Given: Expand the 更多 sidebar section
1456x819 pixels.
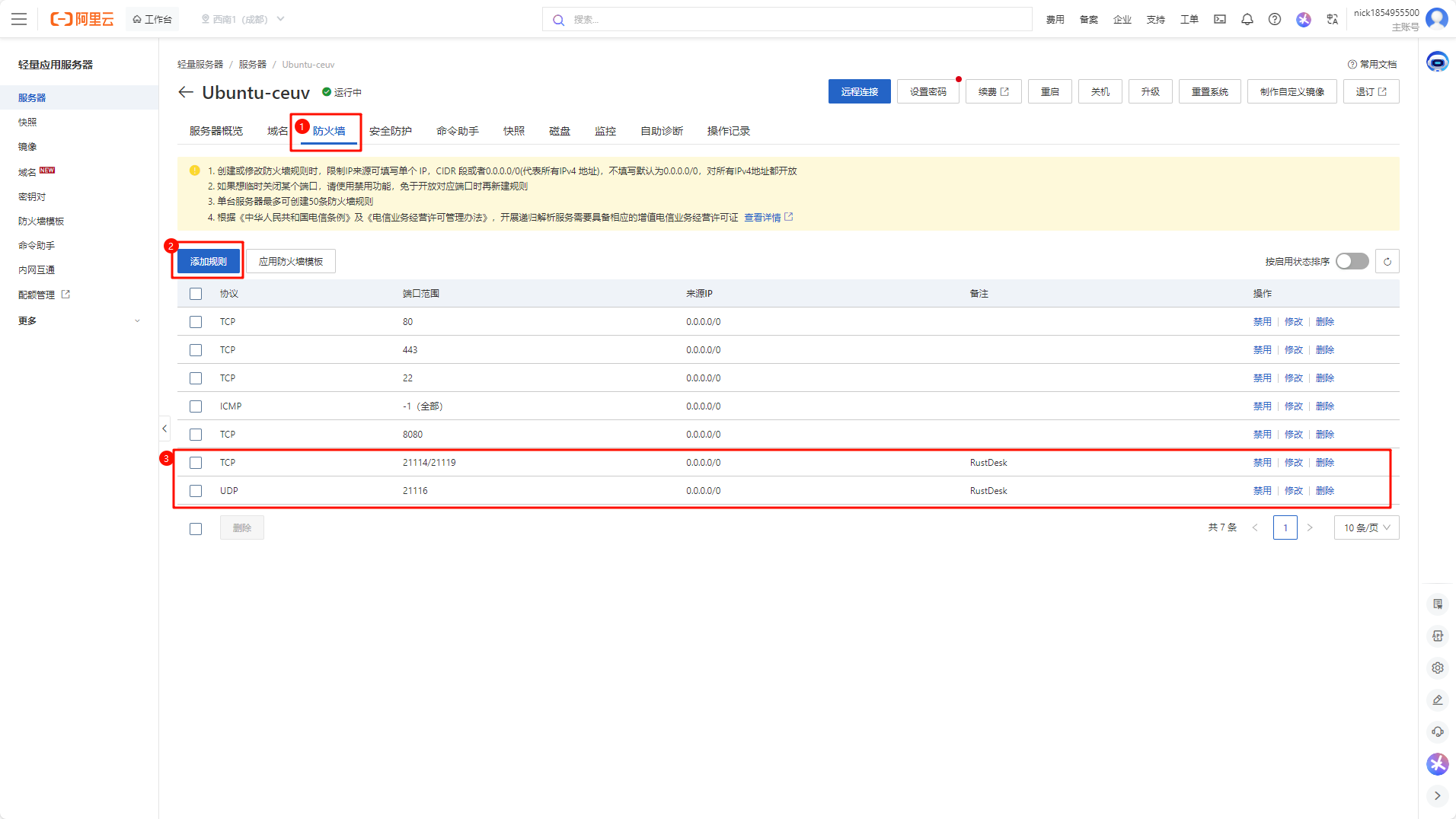Looking at the screenshot, I should [78, 320].
